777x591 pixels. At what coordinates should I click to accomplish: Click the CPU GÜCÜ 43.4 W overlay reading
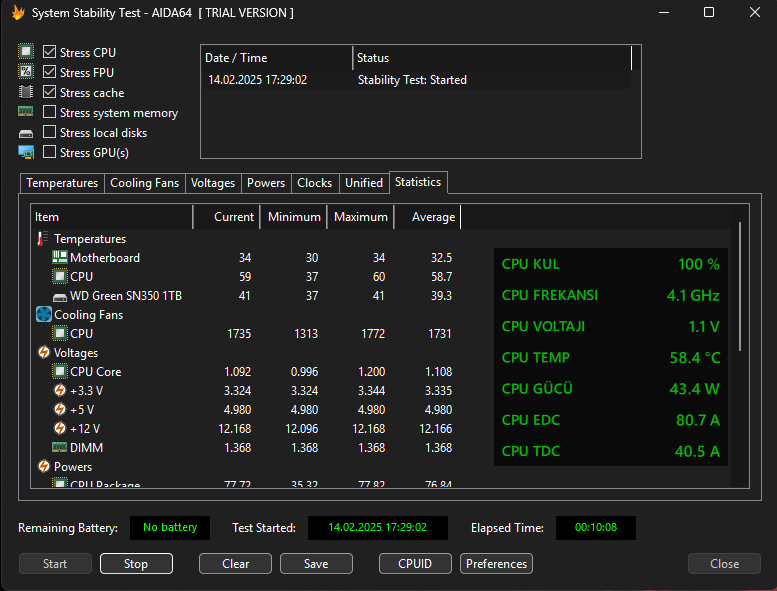610,388
